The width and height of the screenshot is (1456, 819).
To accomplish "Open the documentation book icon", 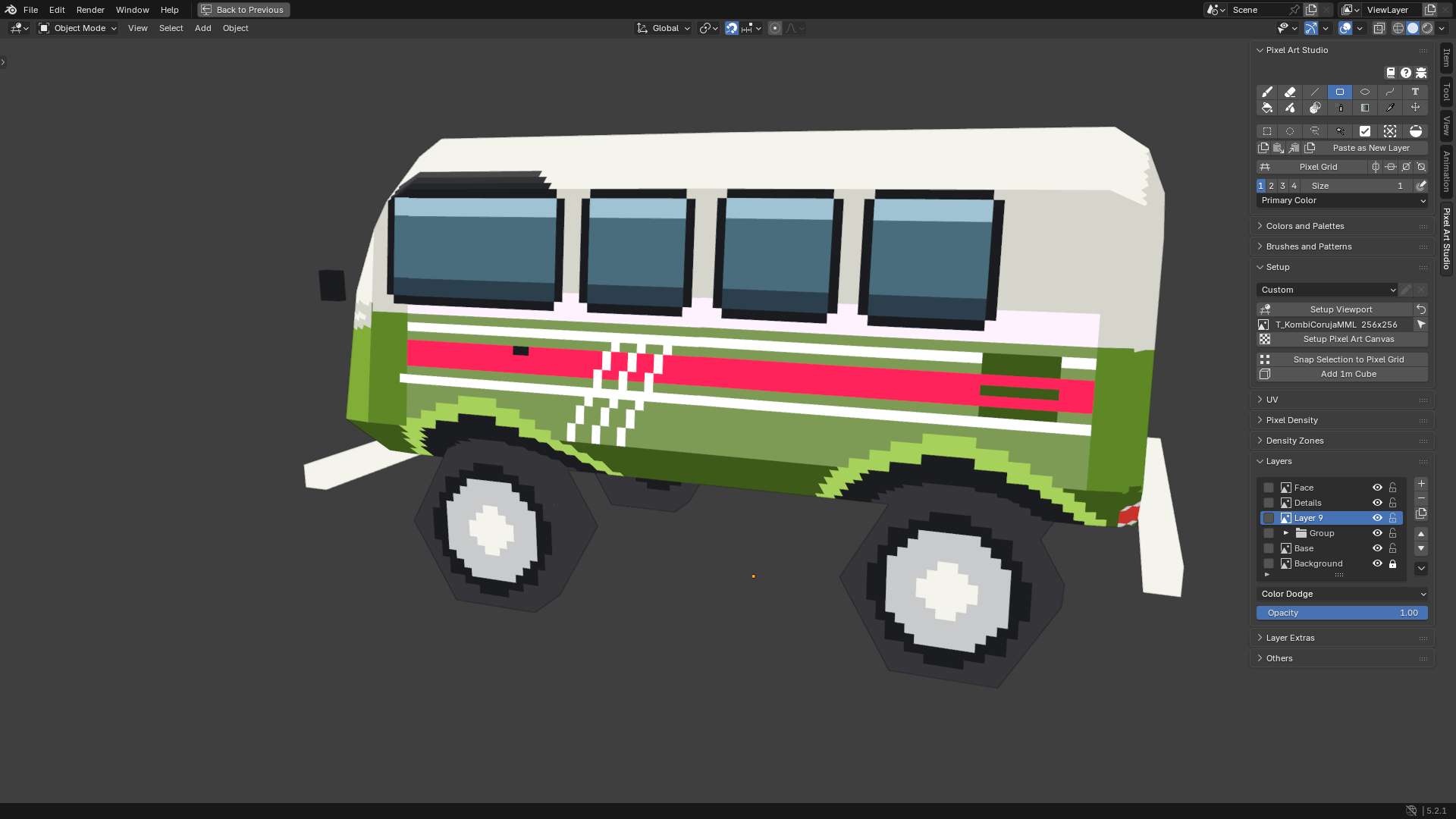I will point(1391,73).
